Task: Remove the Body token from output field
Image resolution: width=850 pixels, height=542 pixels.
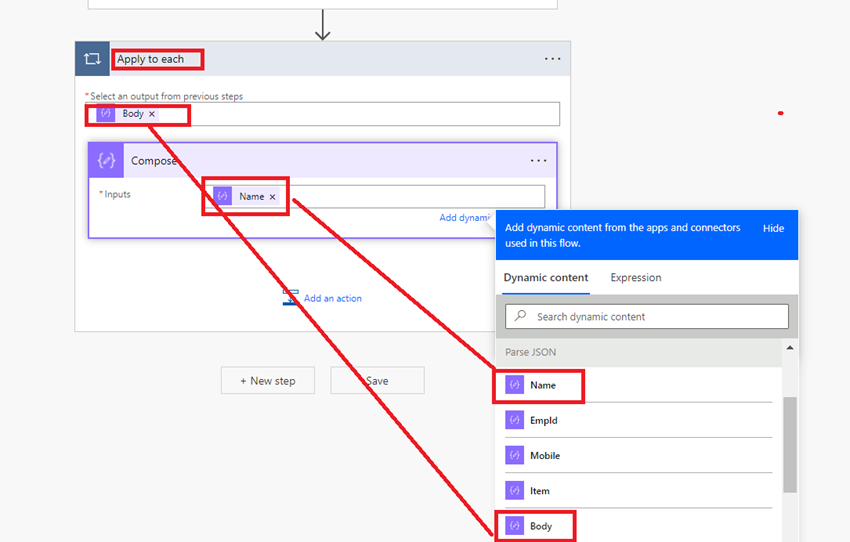Action: [152, 114]
